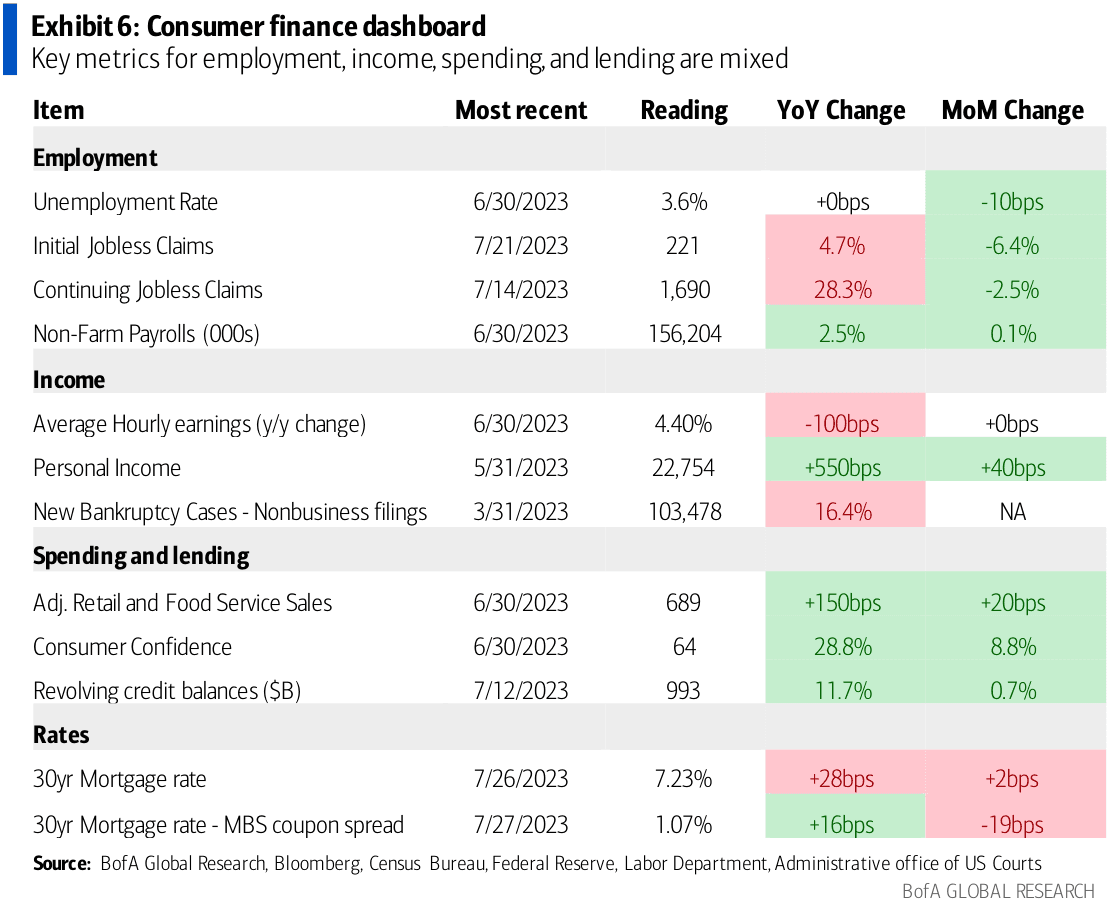Click the 'YoY Change' column header

[841, 110]
